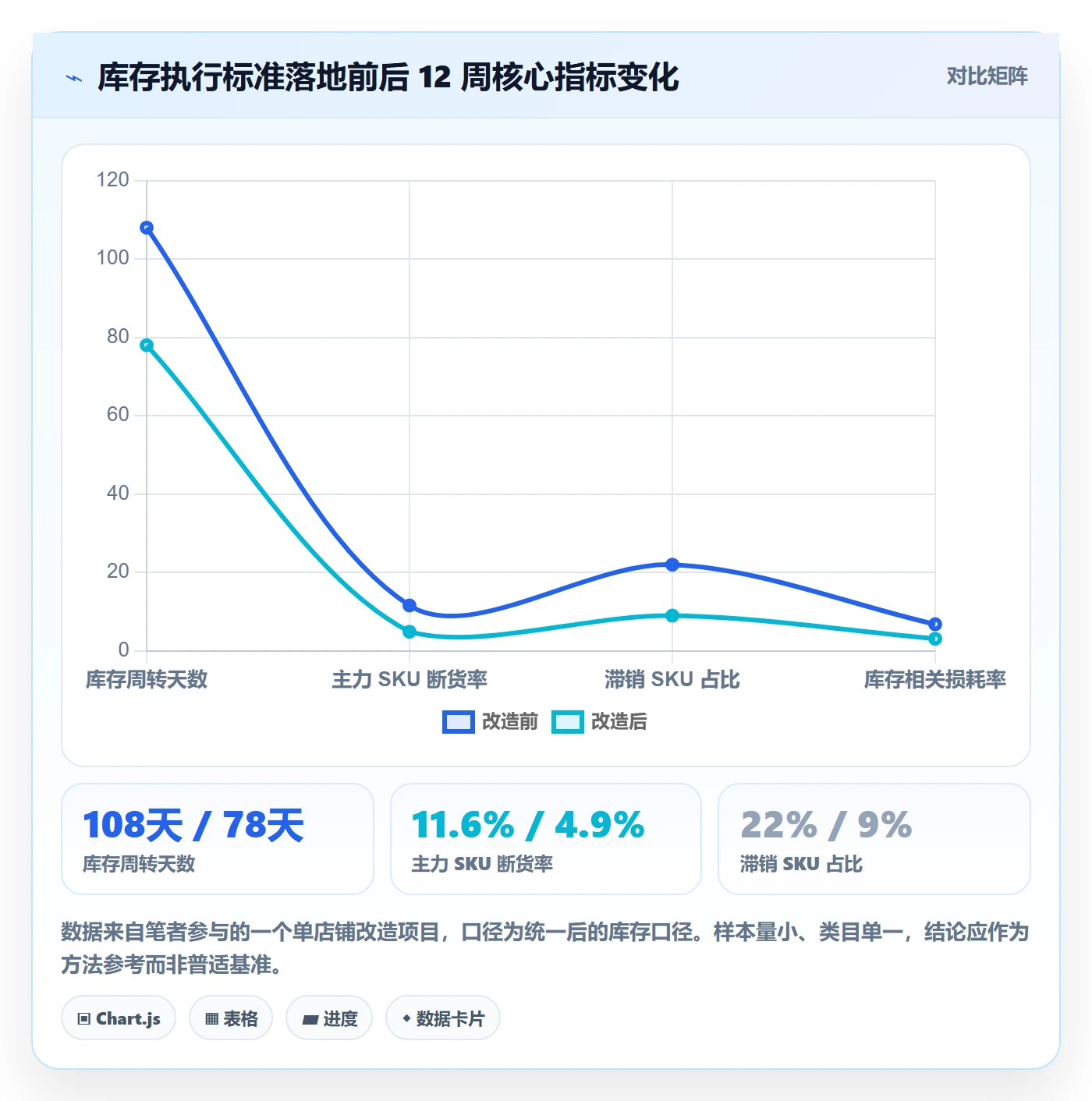This screenshot has height=1101, width=1092.
Task: Select the 表格 tag pill
Action: tap(231, 1018)
